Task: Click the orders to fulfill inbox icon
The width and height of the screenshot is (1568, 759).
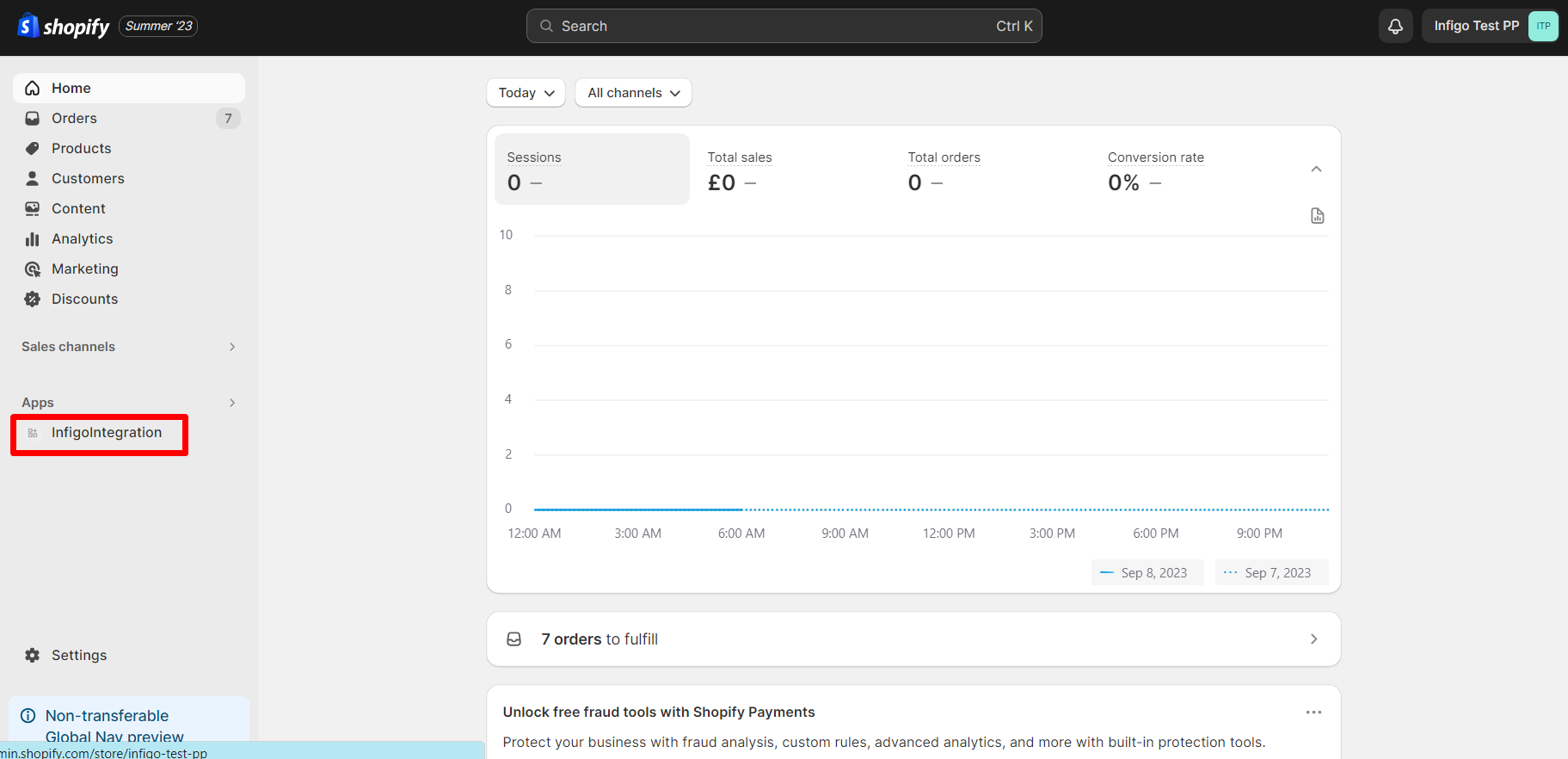Action: (514, 639)
